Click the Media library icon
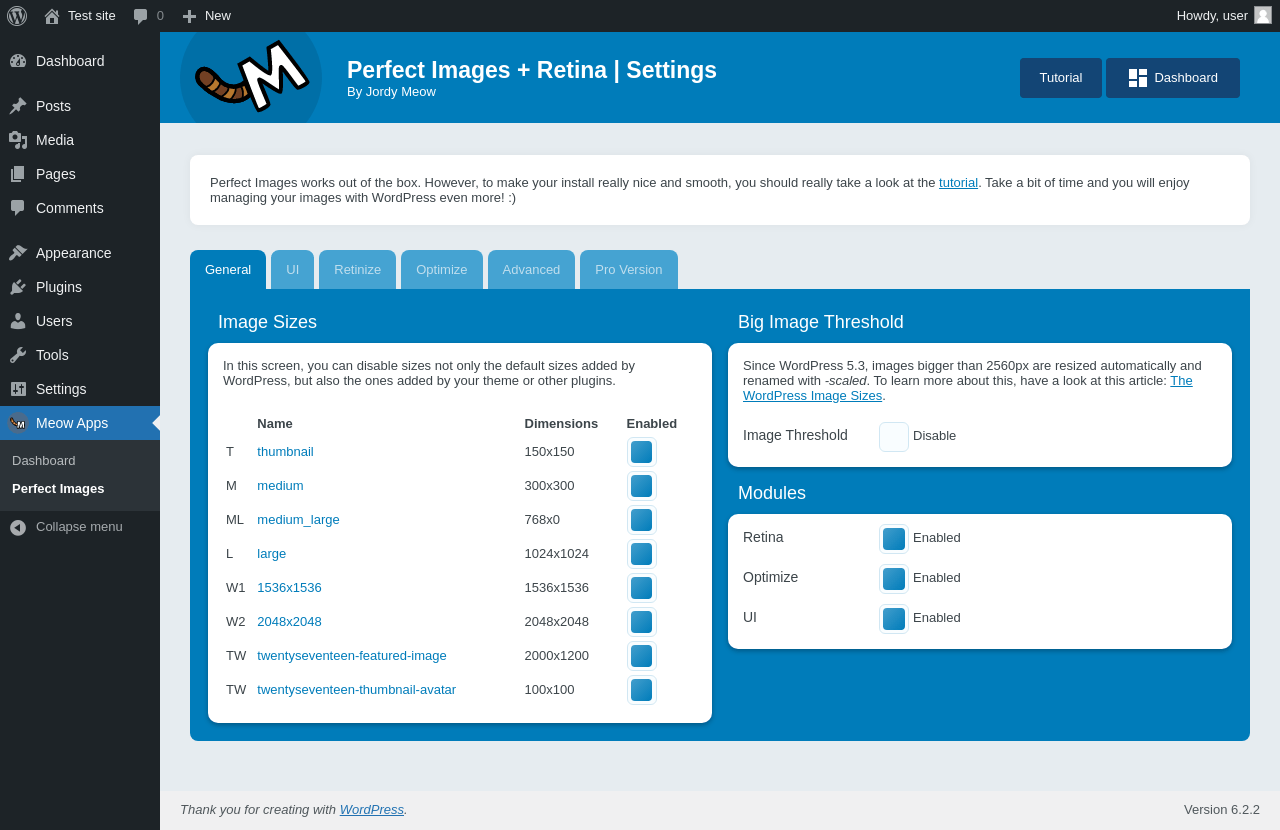This screenshot has height=830, width=1280. tap(18, 140)
